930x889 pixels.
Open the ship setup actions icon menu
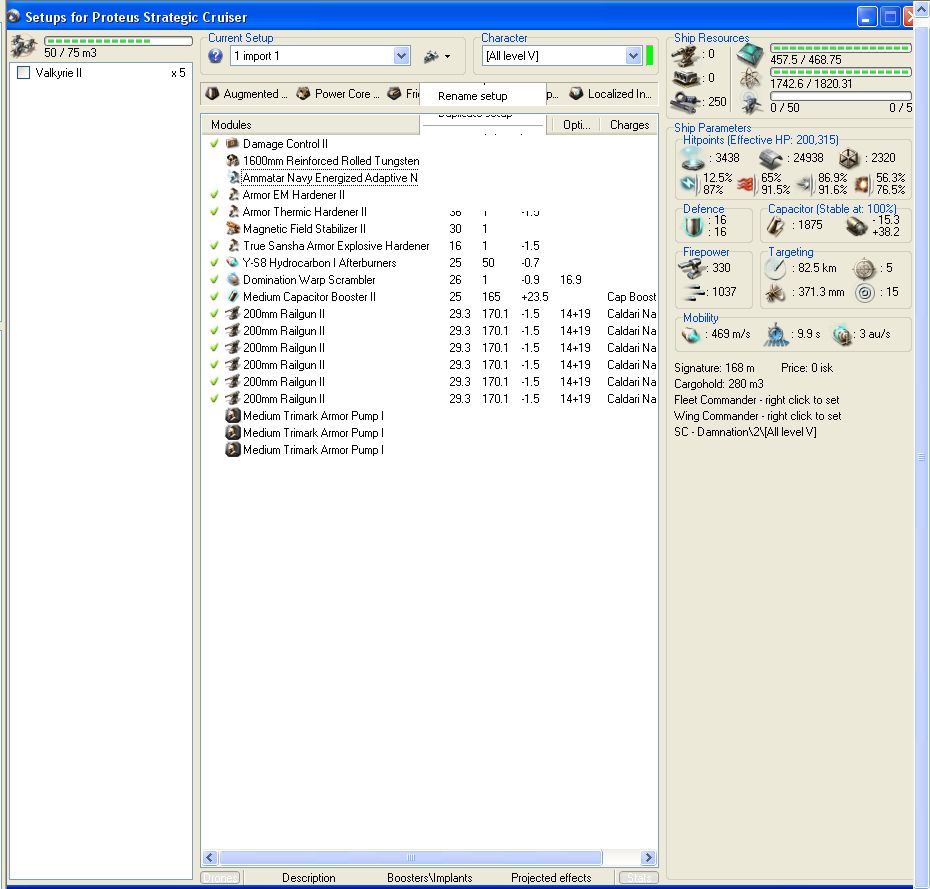click(436, 56)
